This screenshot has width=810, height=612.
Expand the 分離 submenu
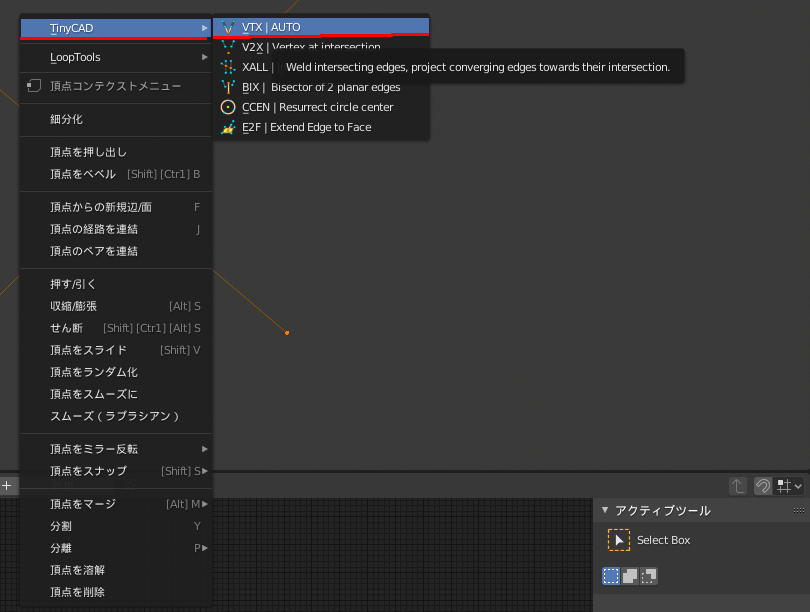point(116,548)
